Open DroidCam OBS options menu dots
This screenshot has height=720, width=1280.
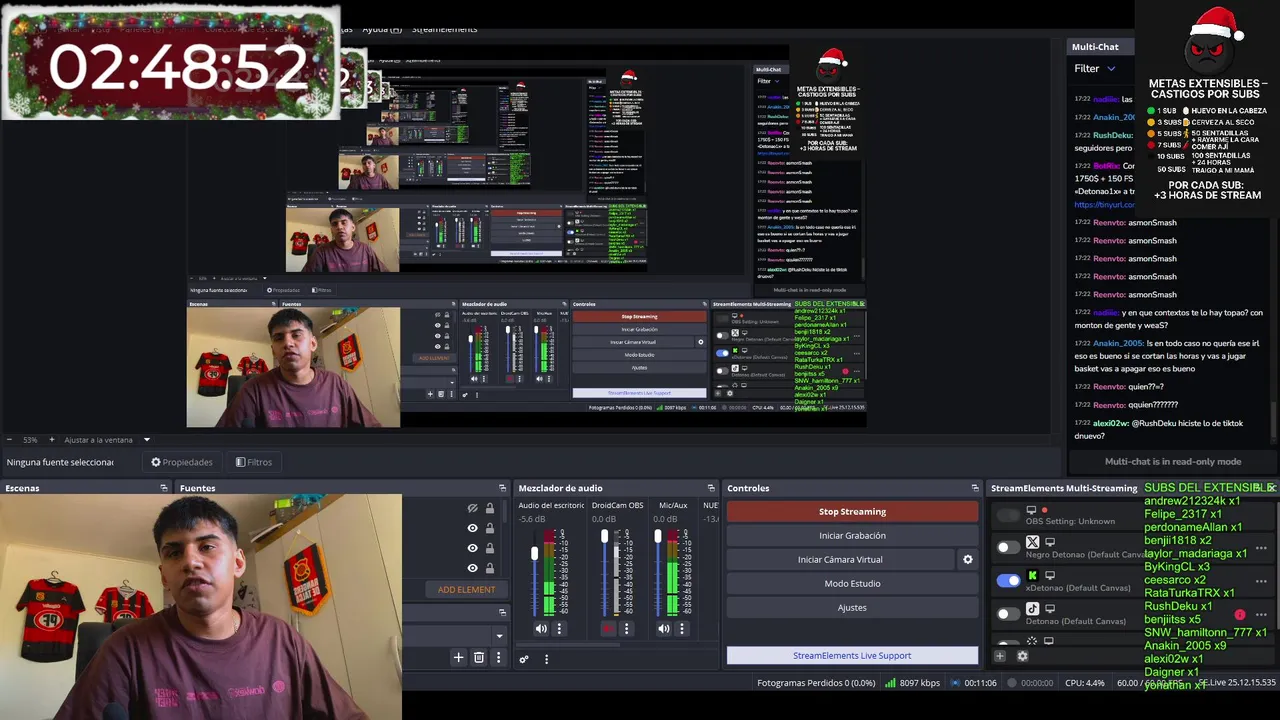[626, 629]
